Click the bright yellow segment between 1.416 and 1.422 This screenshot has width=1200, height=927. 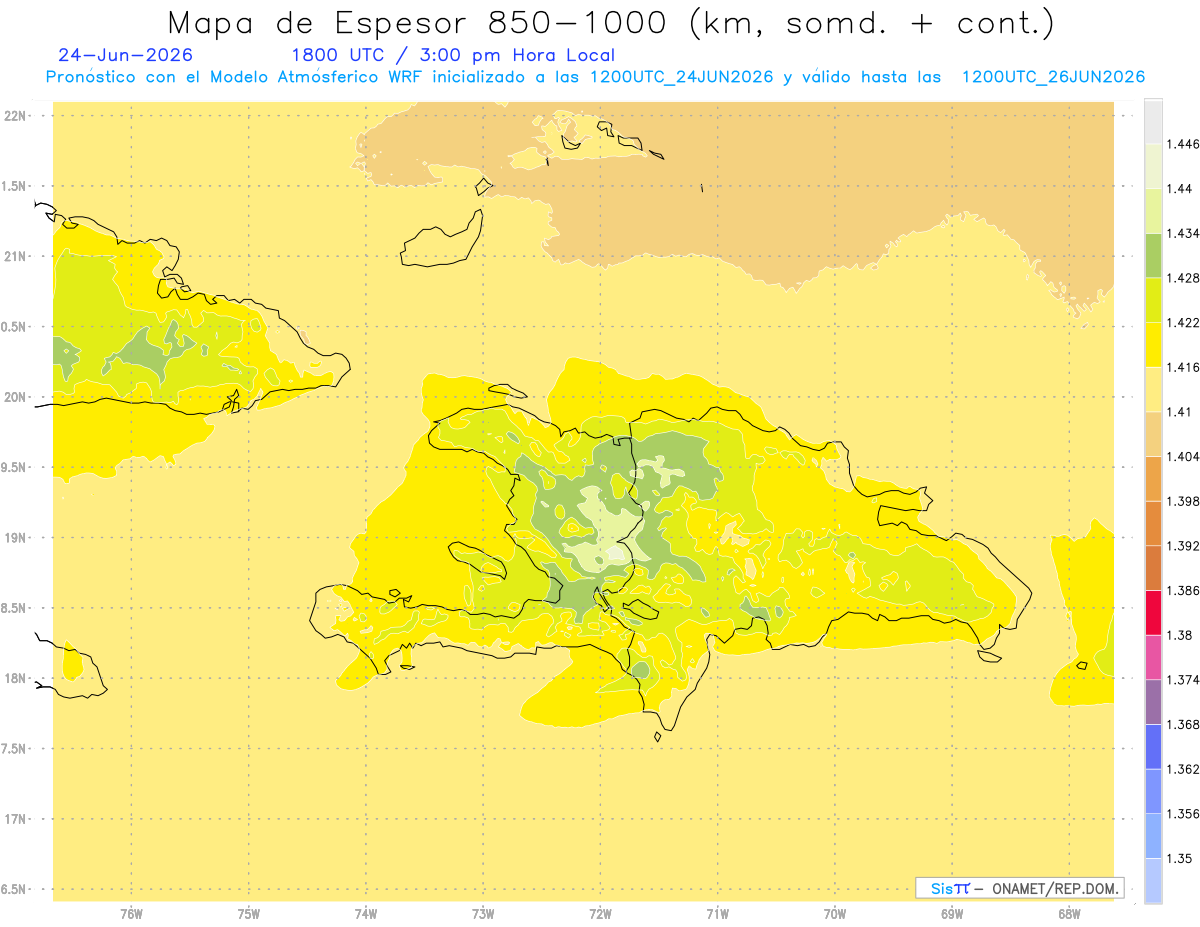point(1153,344)
